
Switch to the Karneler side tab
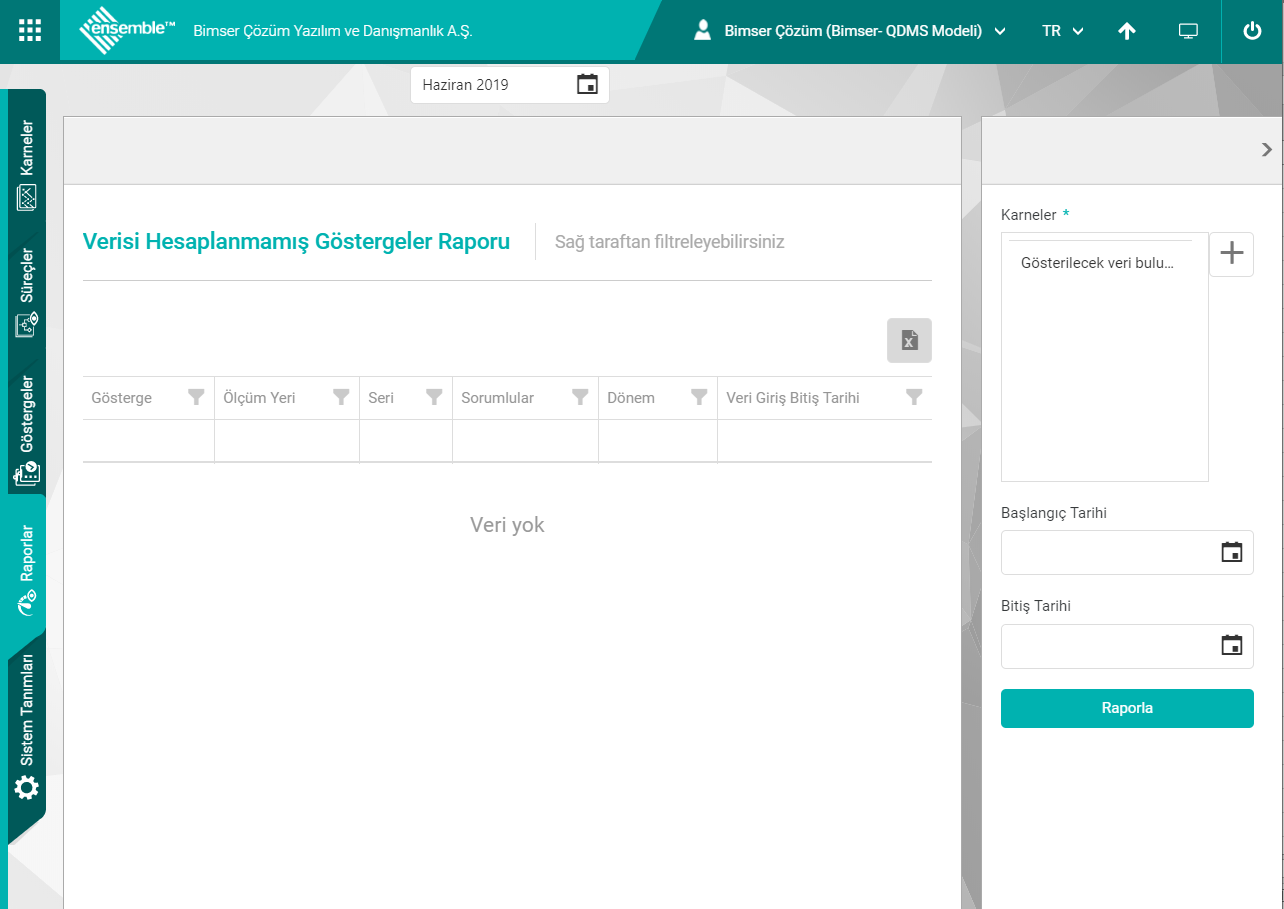(27, 165)
